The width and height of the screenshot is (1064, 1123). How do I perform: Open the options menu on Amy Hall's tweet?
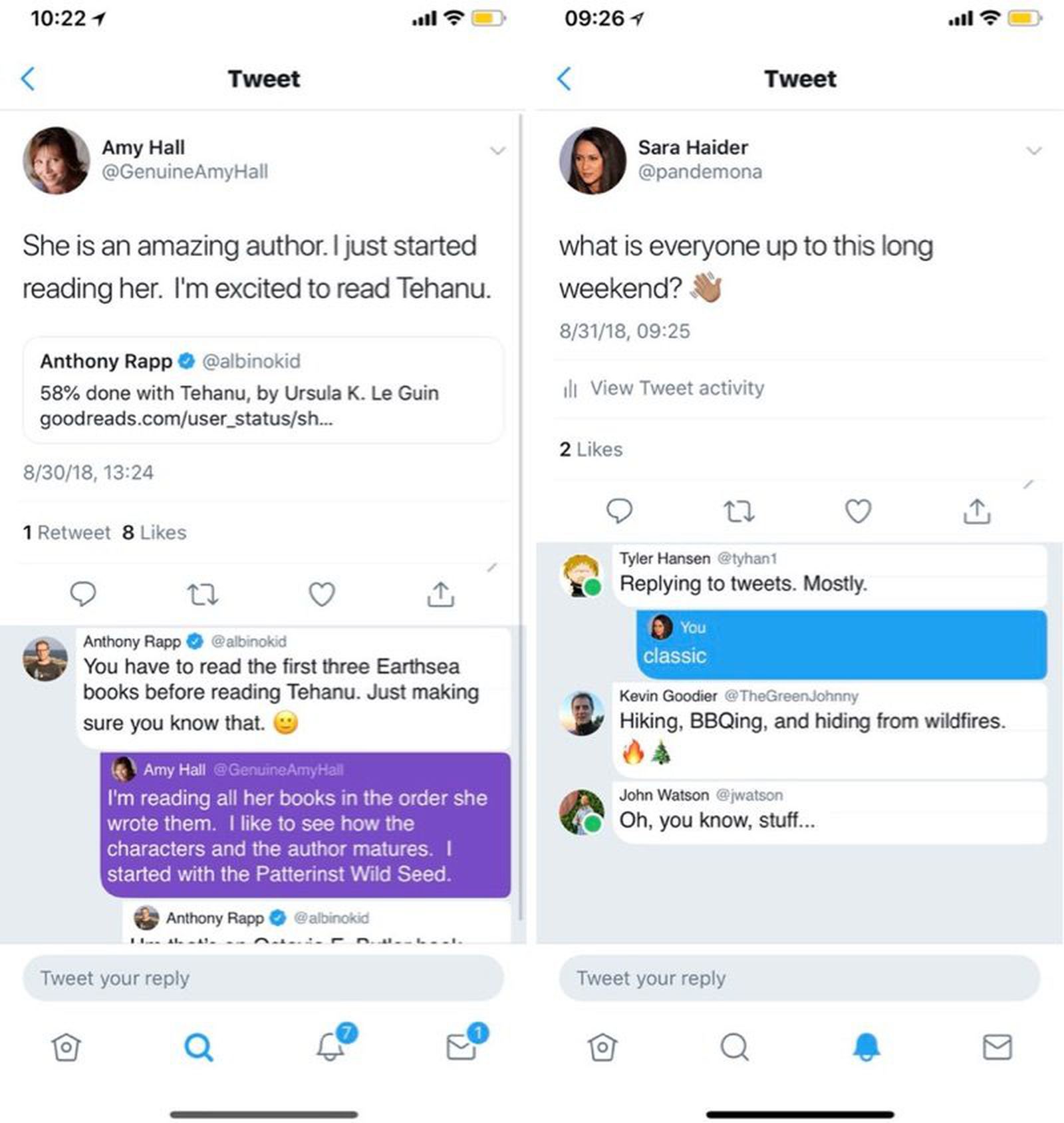coord(498,152)
